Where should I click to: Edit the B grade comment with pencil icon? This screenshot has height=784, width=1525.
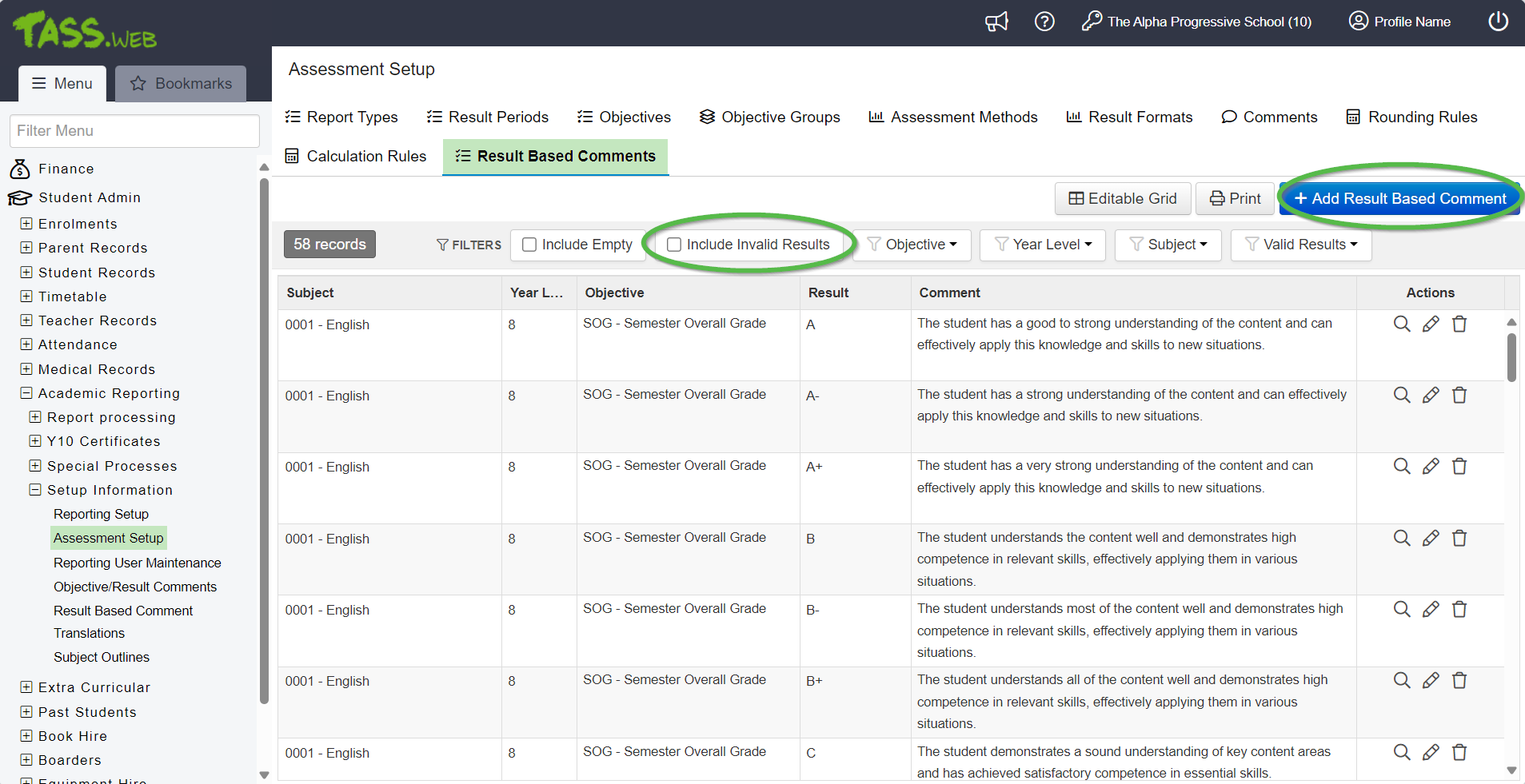pos(1431,539)
